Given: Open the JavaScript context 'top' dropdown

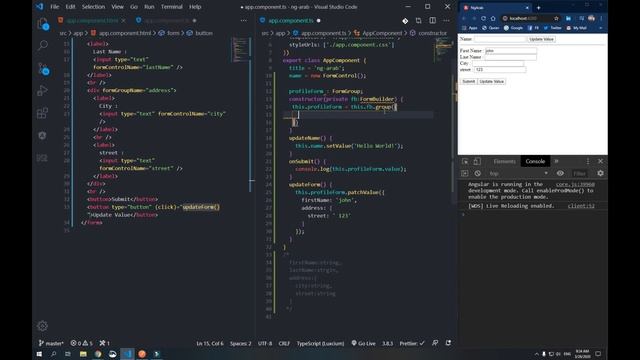Looking at the screenshot, I should [518, 173].
